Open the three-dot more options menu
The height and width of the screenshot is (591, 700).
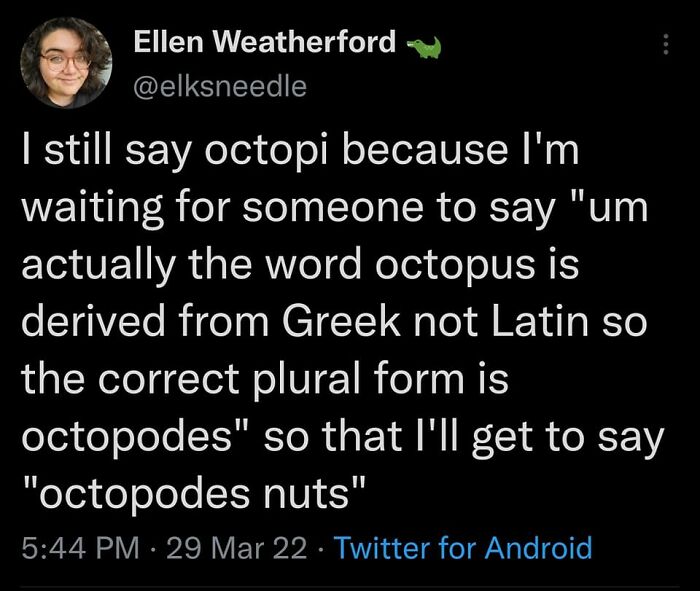(666, 44)
